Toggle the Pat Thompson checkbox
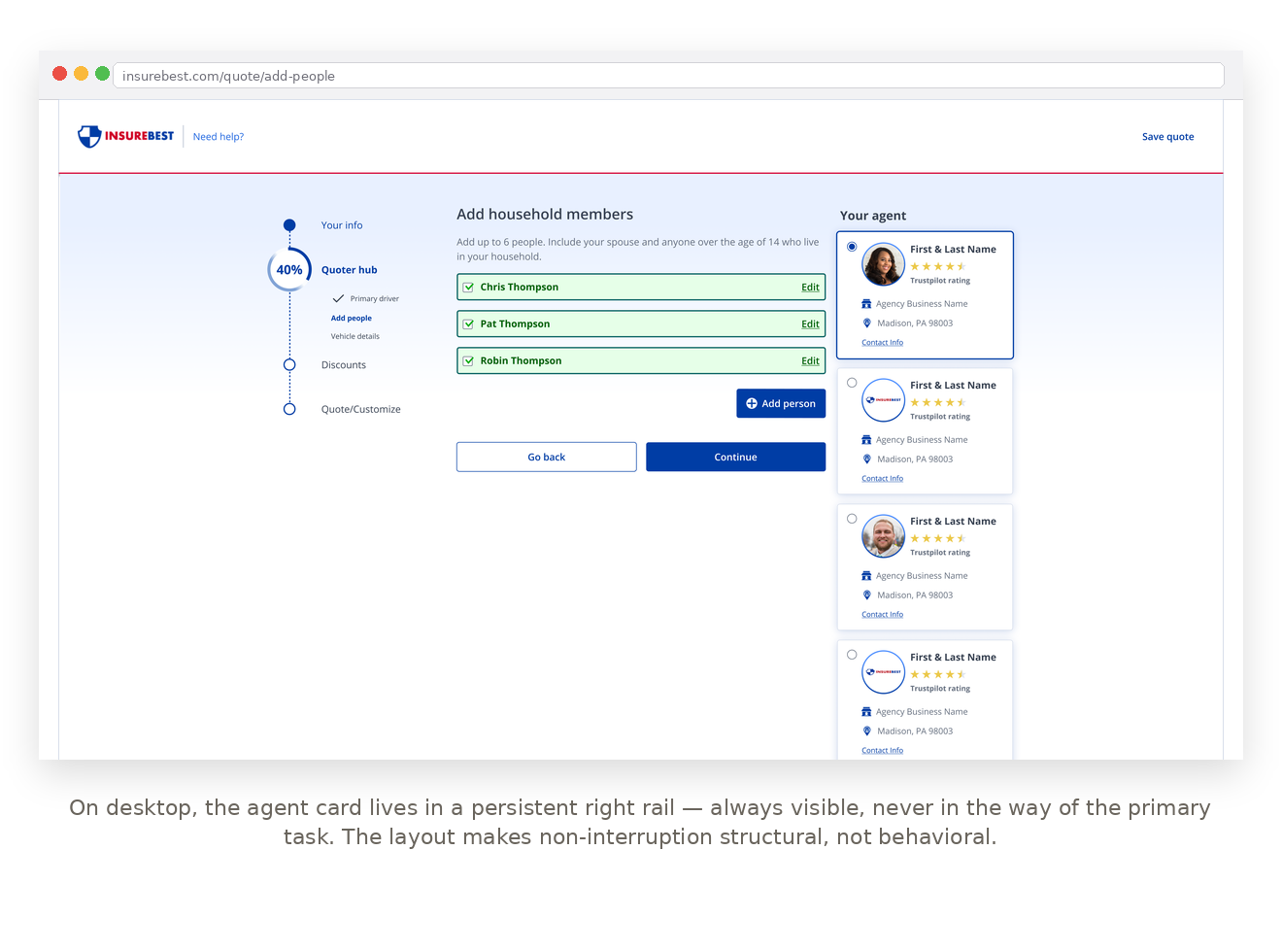Screen dimensions: 1282x952 [468, 324]
